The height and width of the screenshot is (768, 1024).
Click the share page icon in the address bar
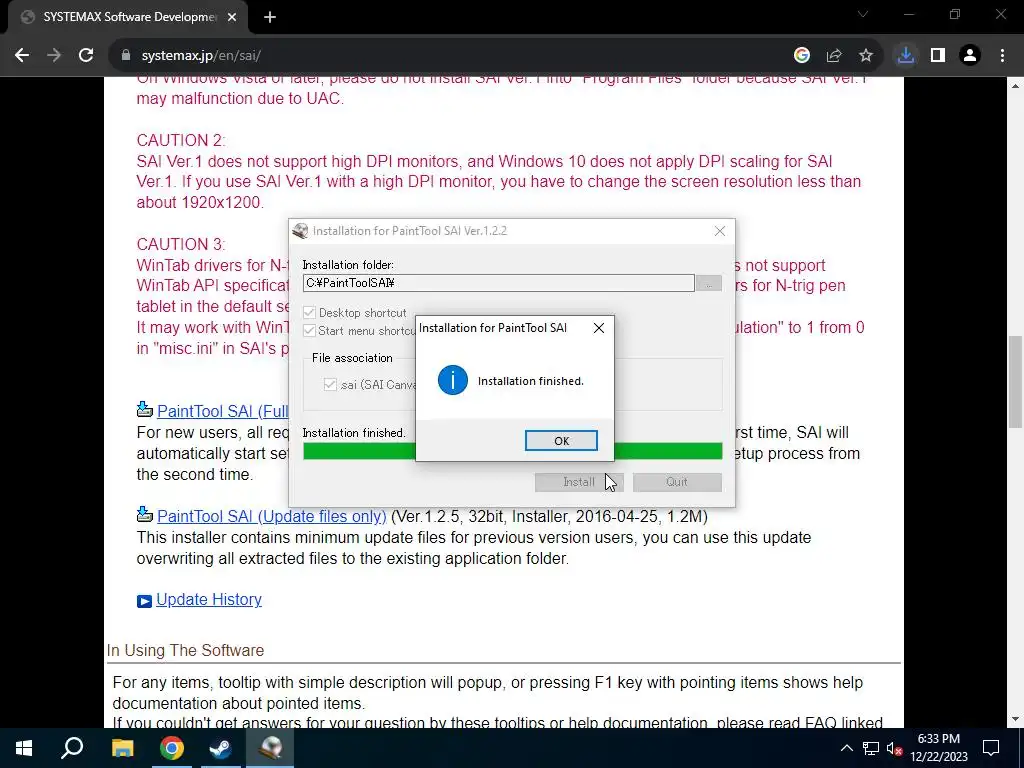834,56
